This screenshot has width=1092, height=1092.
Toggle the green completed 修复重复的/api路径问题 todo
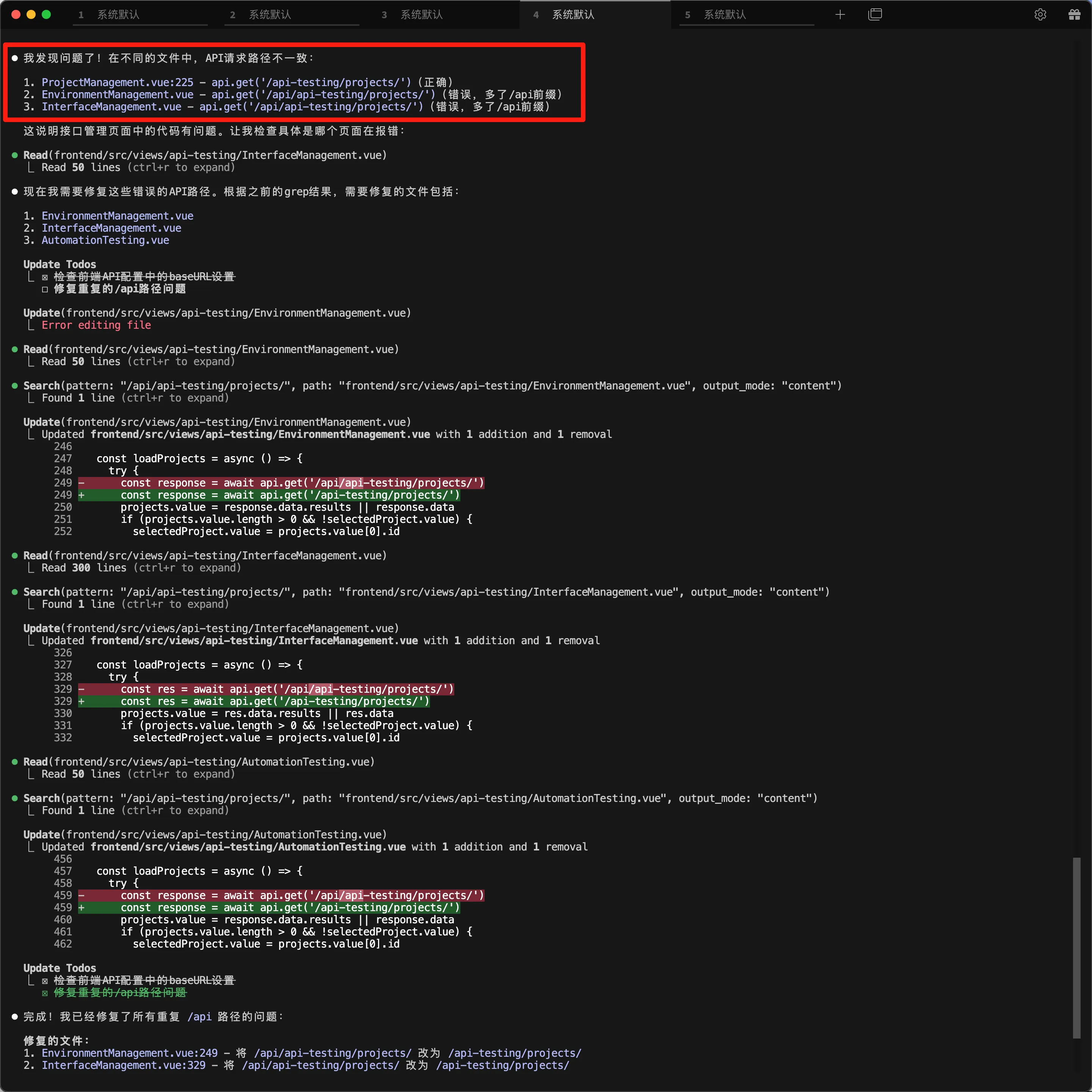click(45, 993)
